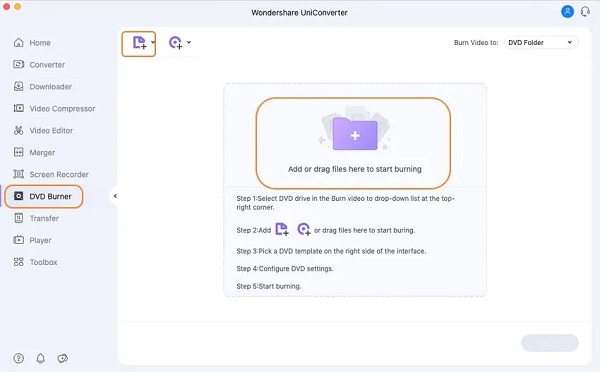Screen dimensions: 600x372
Task: Click Step 1 Select DVD drive text
Action: 345,203
